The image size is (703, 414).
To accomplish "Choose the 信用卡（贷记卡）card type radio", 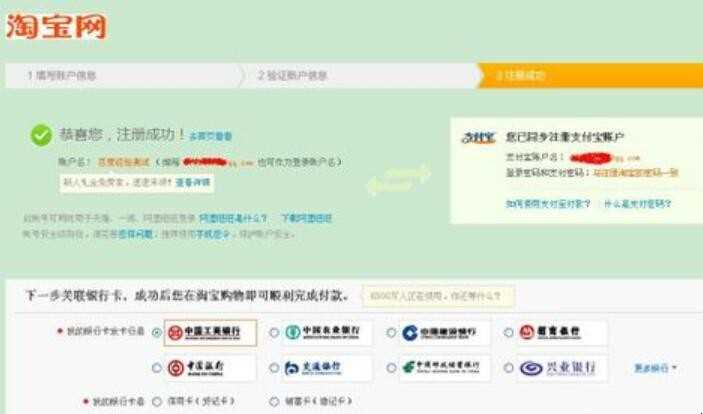I will tap(156, 401).
